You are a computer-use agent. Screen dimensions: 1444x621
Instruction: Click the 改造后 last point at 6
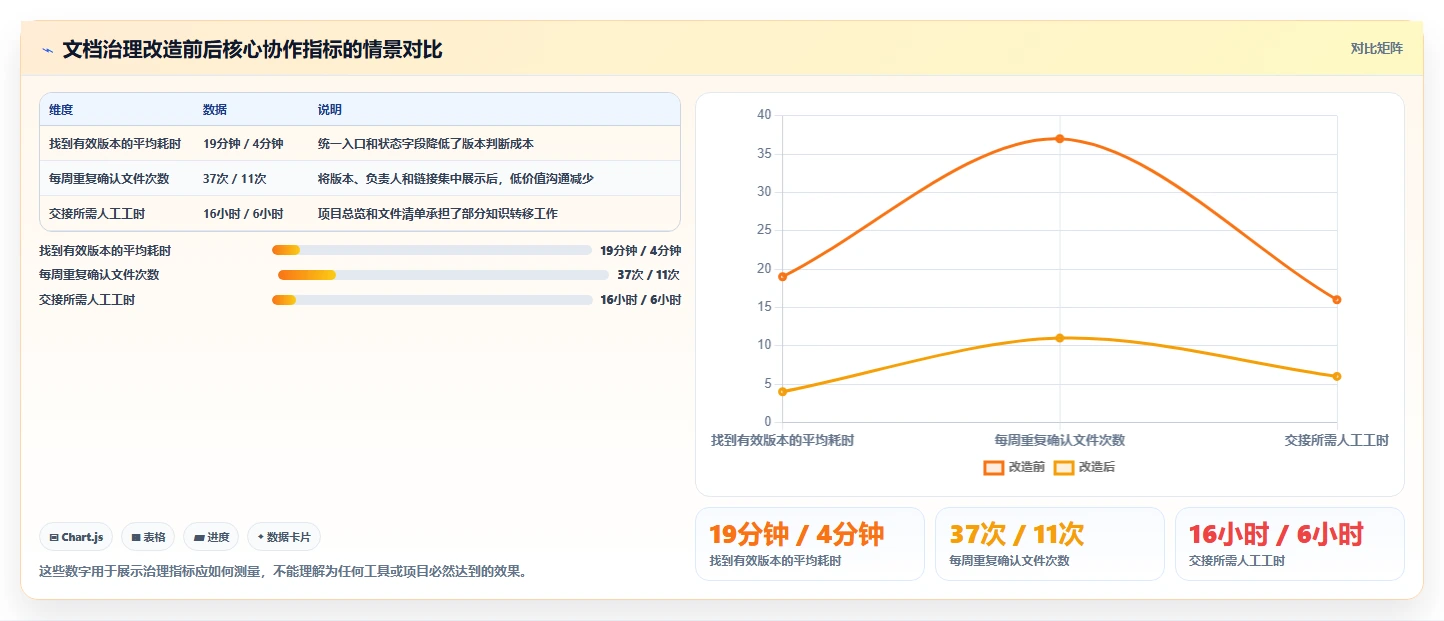(1337, 376)
